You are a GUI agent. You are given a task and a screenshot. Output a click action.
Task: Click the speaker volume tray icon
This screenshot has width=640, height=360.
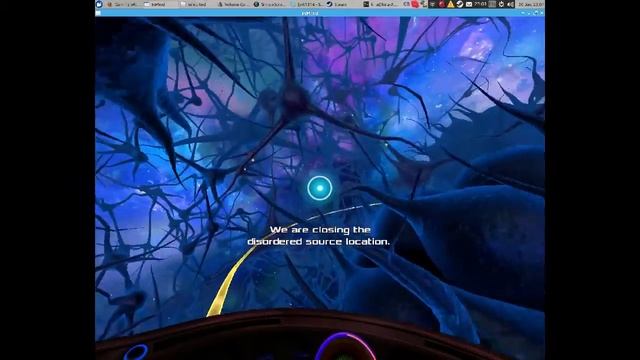click(x=511, y=4)
